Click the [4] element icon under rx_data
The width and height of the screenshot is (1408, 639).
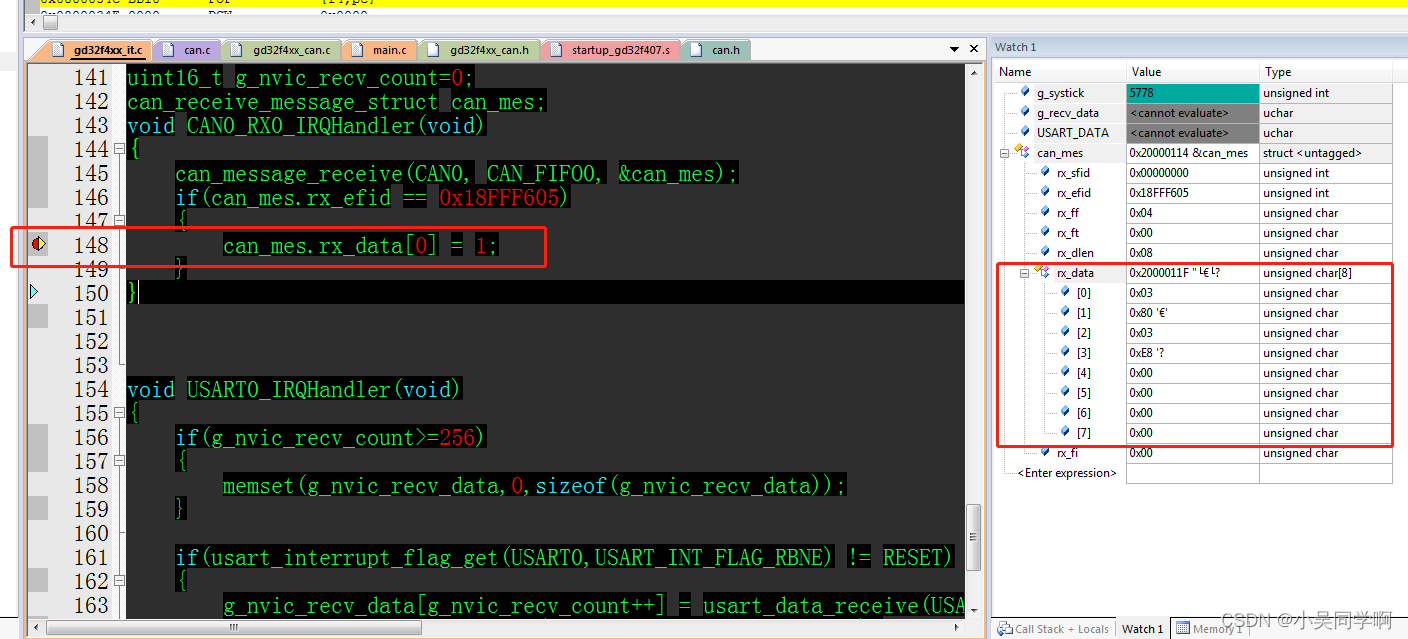point(1065,372)
